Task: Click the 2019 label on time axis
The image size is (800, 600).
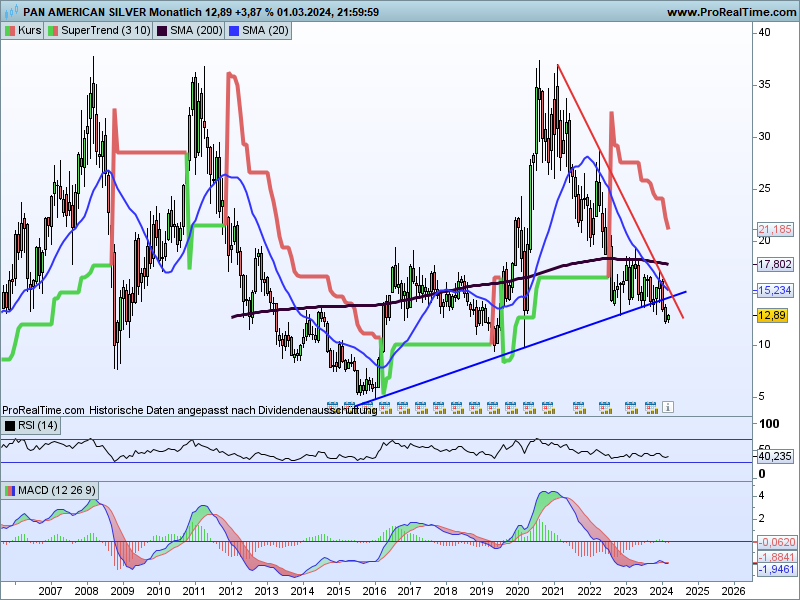Action: [x=481, y=591]
